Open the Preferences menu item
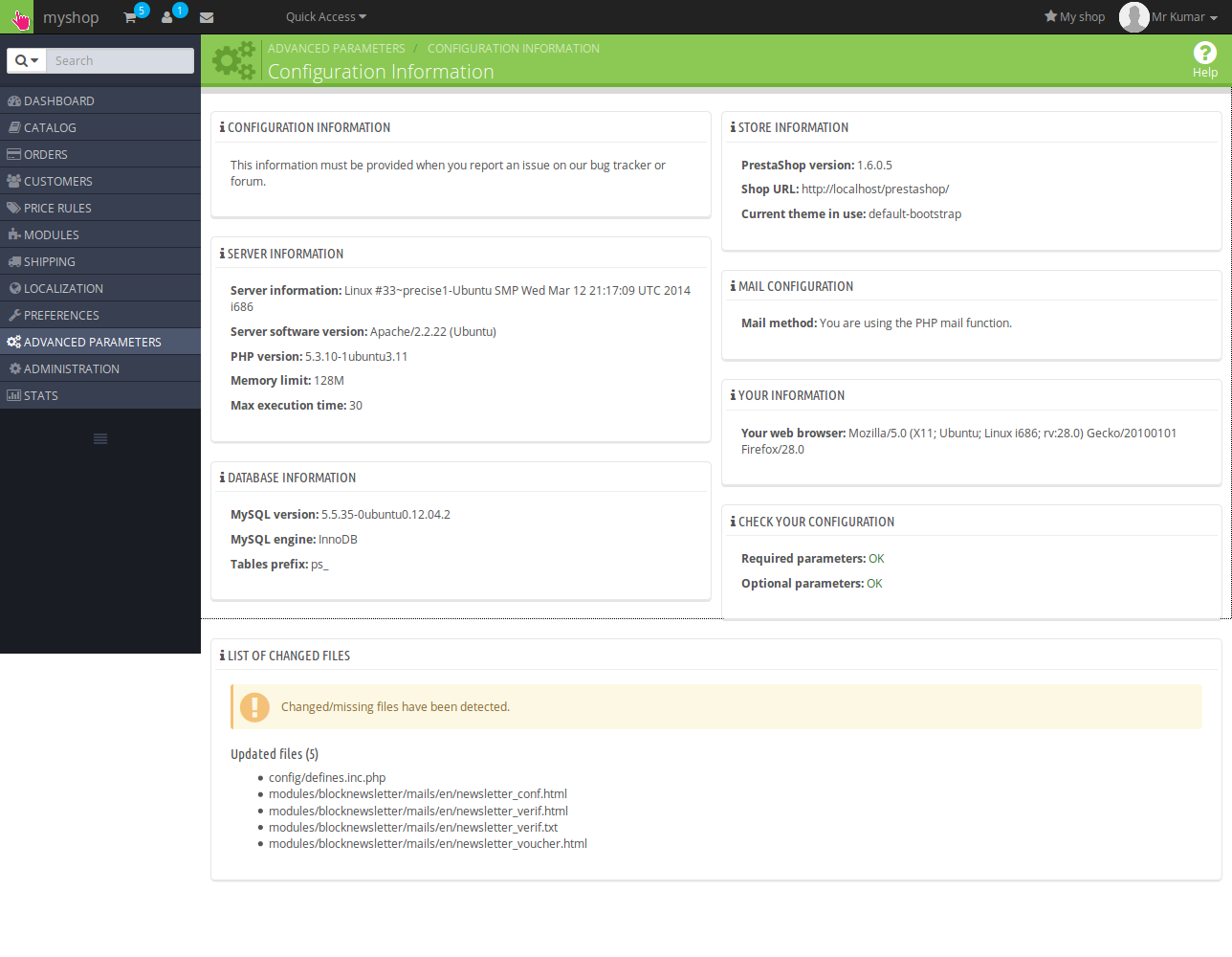 point(100,315)
